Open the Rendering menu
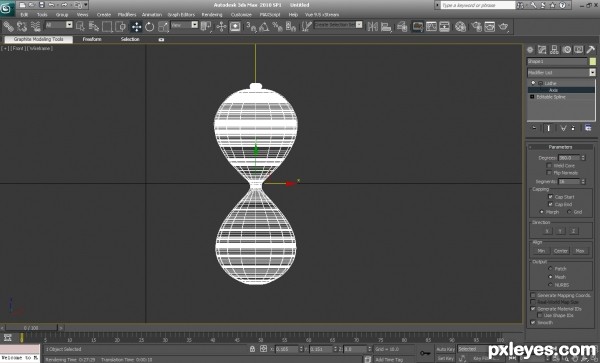Image resolution: width=600 pixels, height=363 pixels. click(x=212, y=15)
